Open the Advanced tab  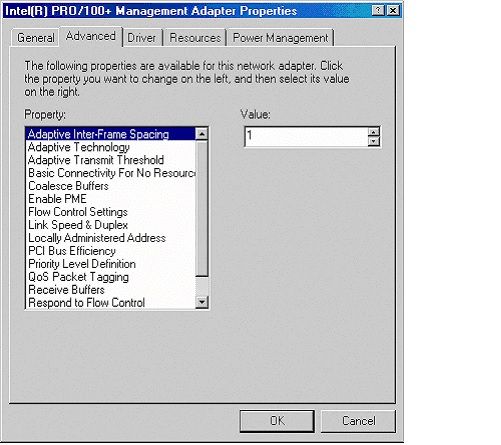(91, 36)
